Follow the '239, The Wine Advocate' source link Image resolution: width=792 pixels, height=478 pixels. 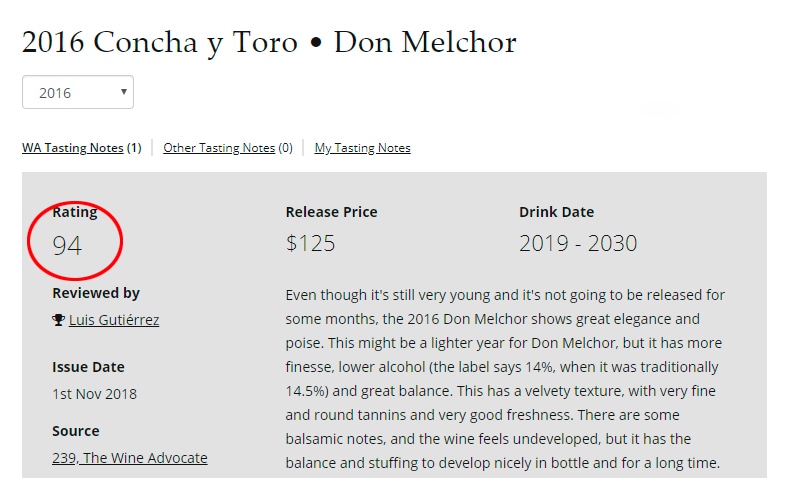(x=130, y=458)
